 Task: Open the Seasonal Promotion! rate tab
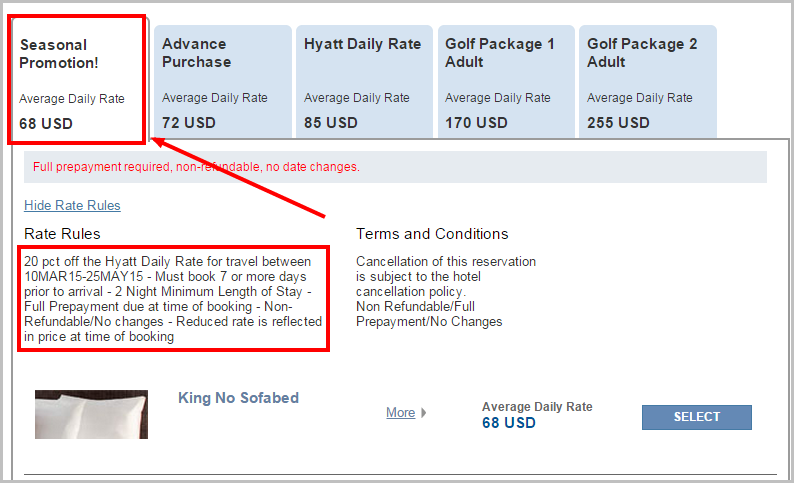(x=77, y=79)
